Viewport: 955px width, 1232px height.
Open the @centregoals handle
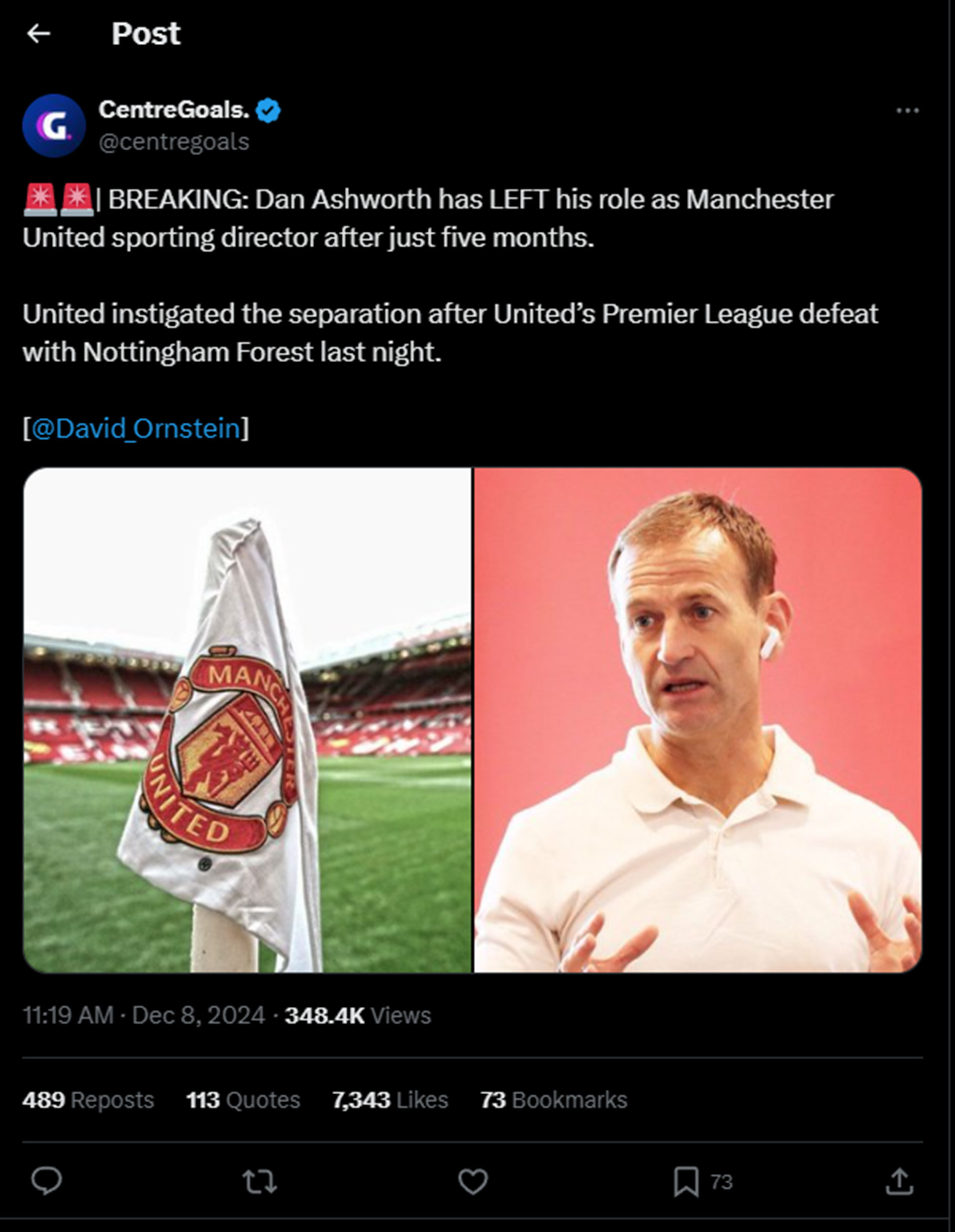point(174,142)
